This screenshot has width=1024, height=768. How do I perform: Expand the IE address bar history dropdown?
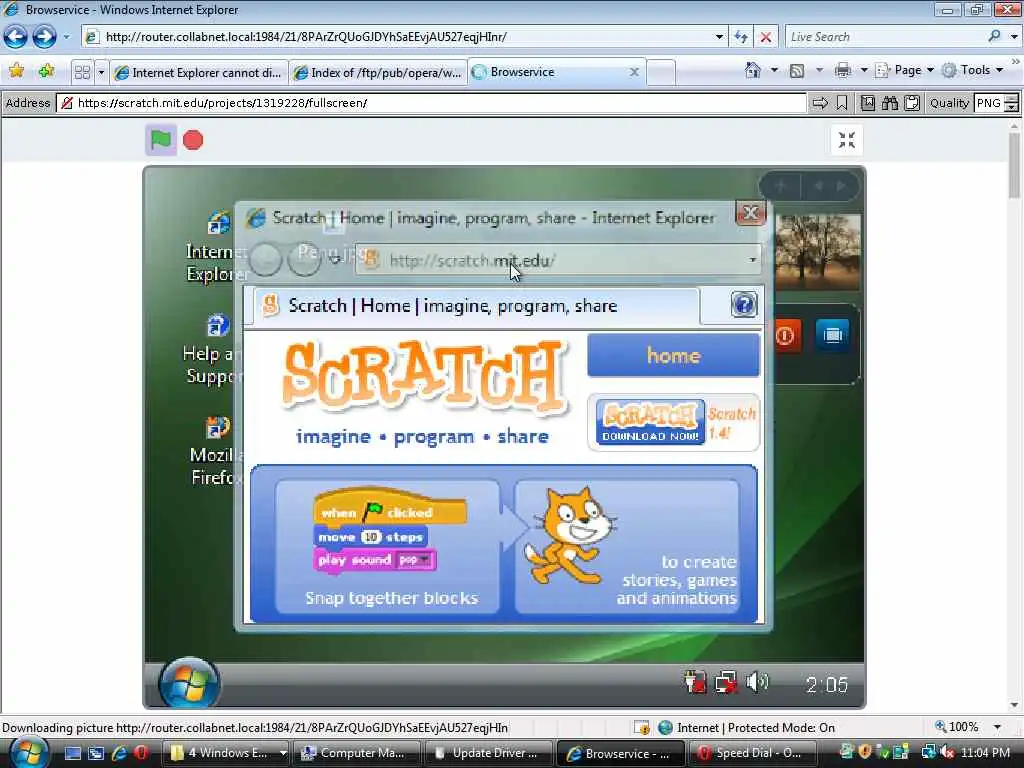[719, 37]
